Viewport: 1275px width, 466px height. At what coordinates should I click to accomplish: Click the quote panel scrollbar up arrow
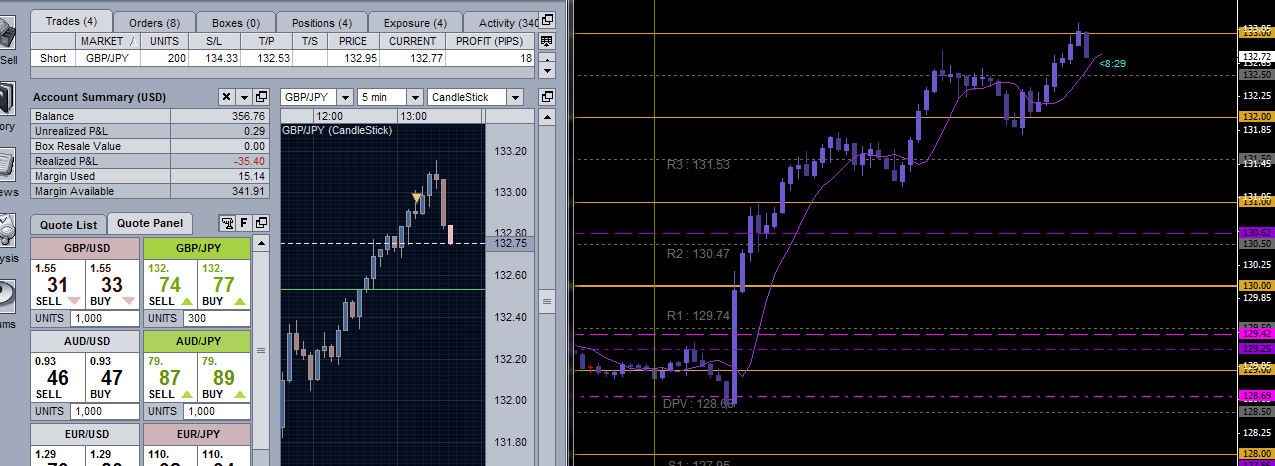[262, 243]
